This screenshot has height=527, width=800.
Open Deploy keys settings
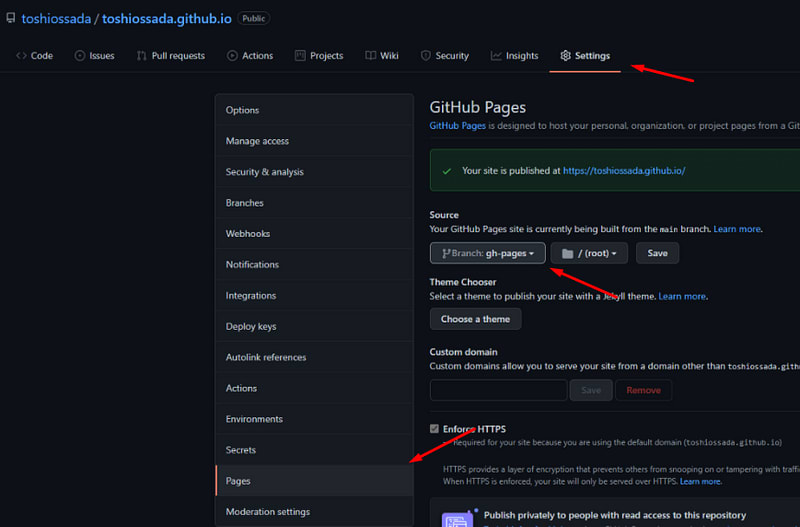pyautogui.click(x=314, y=327)
